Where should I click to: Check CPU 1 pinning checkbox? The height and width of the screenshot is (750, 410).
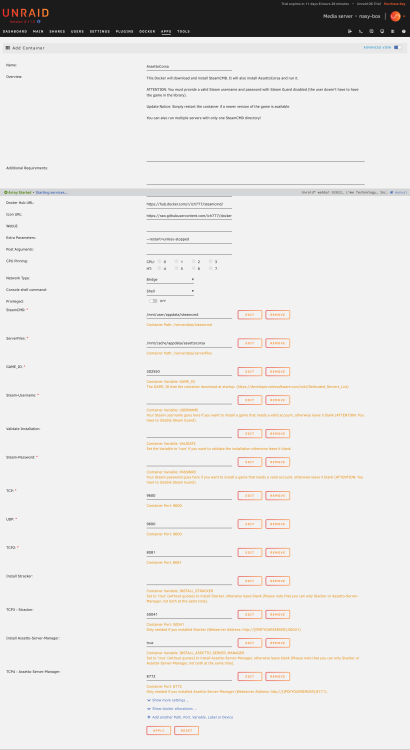[x=178, y=262]
